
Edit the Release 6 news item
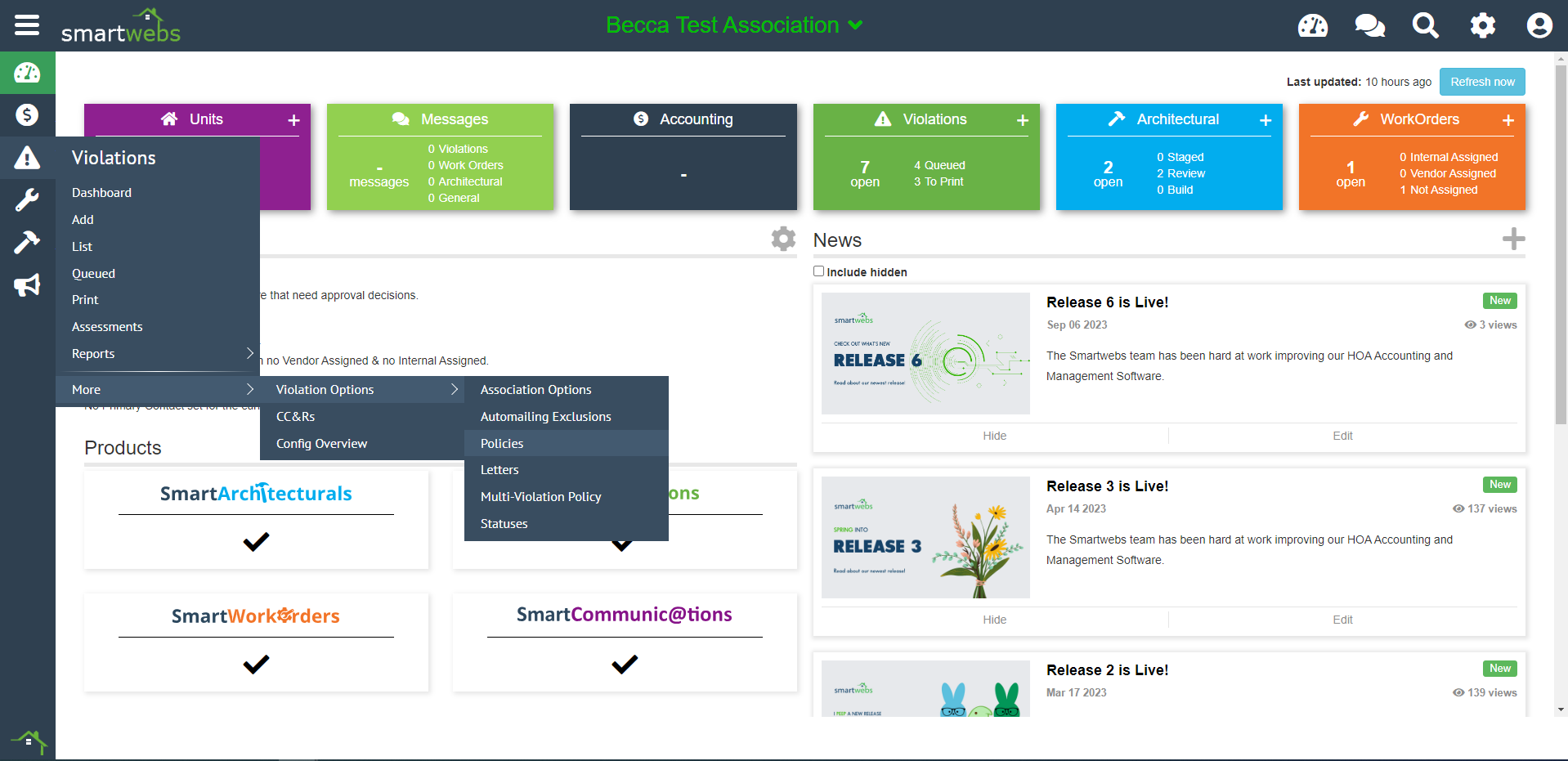coord(1342,436)
